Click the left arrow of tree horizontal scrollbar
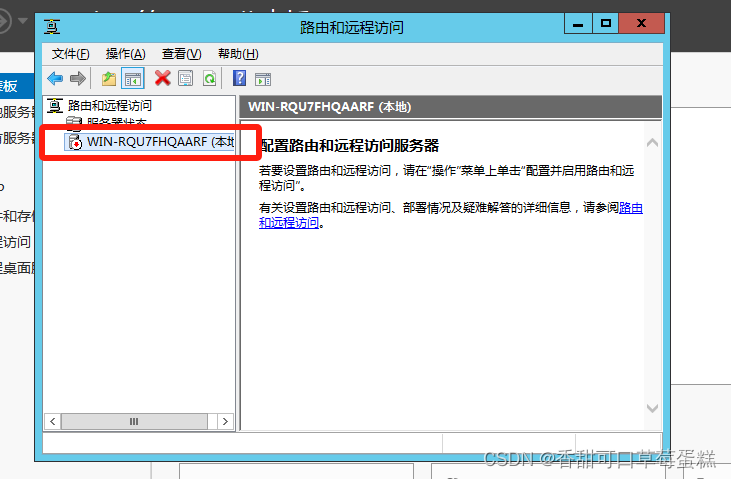Viewport: 731px width, 479px height. (53, 422)
